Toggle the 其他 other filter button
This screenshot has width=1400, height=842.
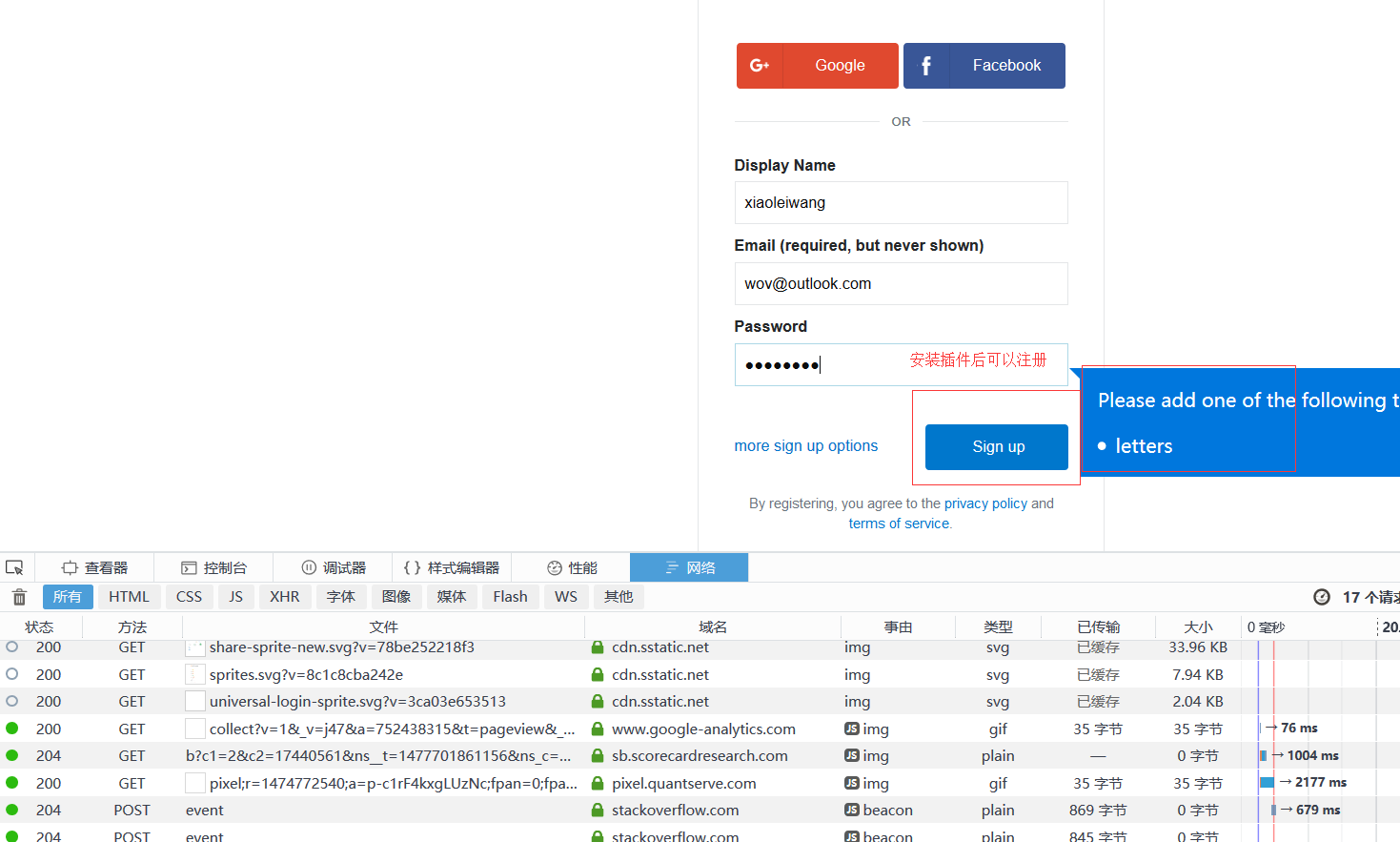(619, 597)
